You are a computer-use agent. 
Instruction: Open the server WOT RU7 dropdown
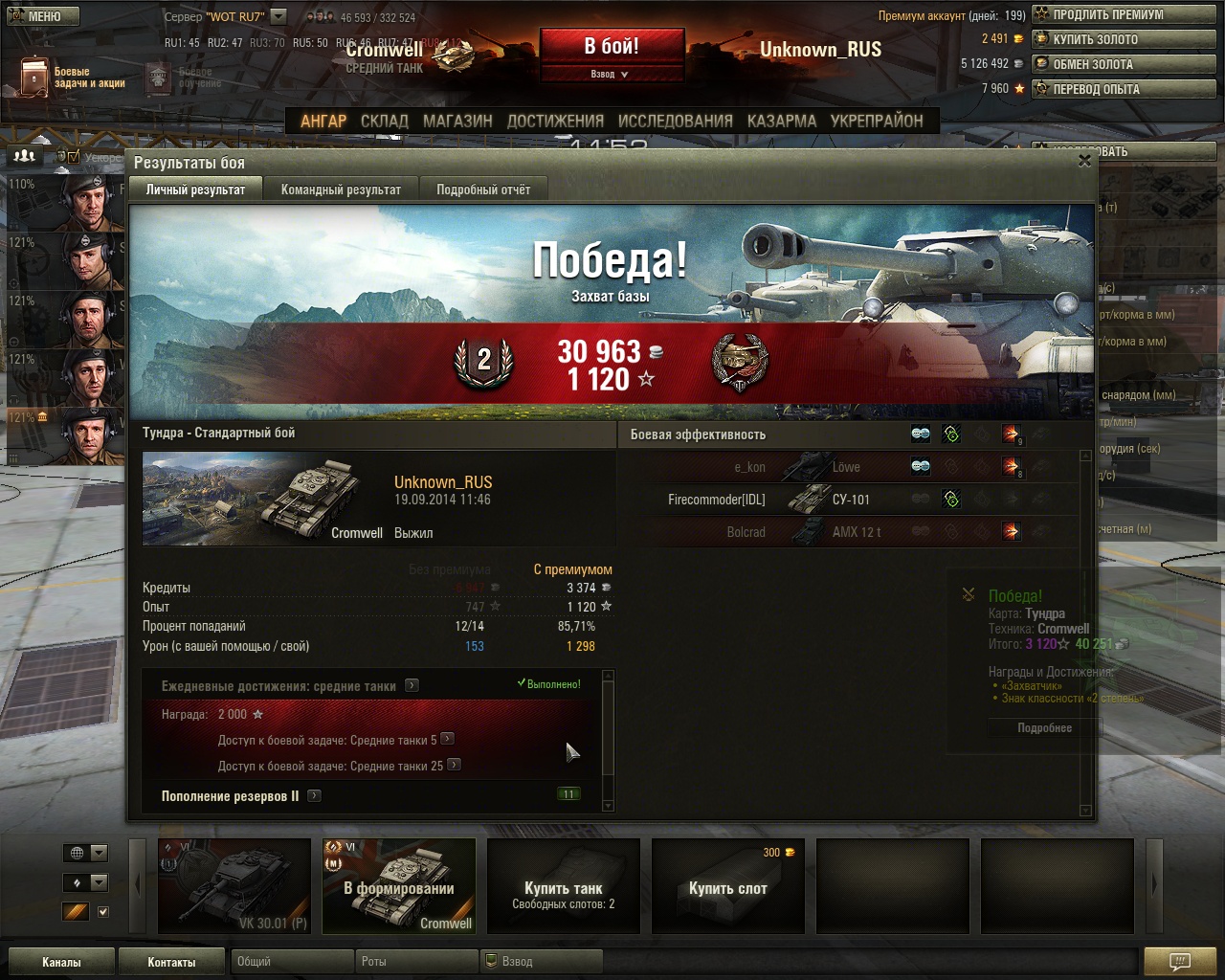(x=278, y=16)
